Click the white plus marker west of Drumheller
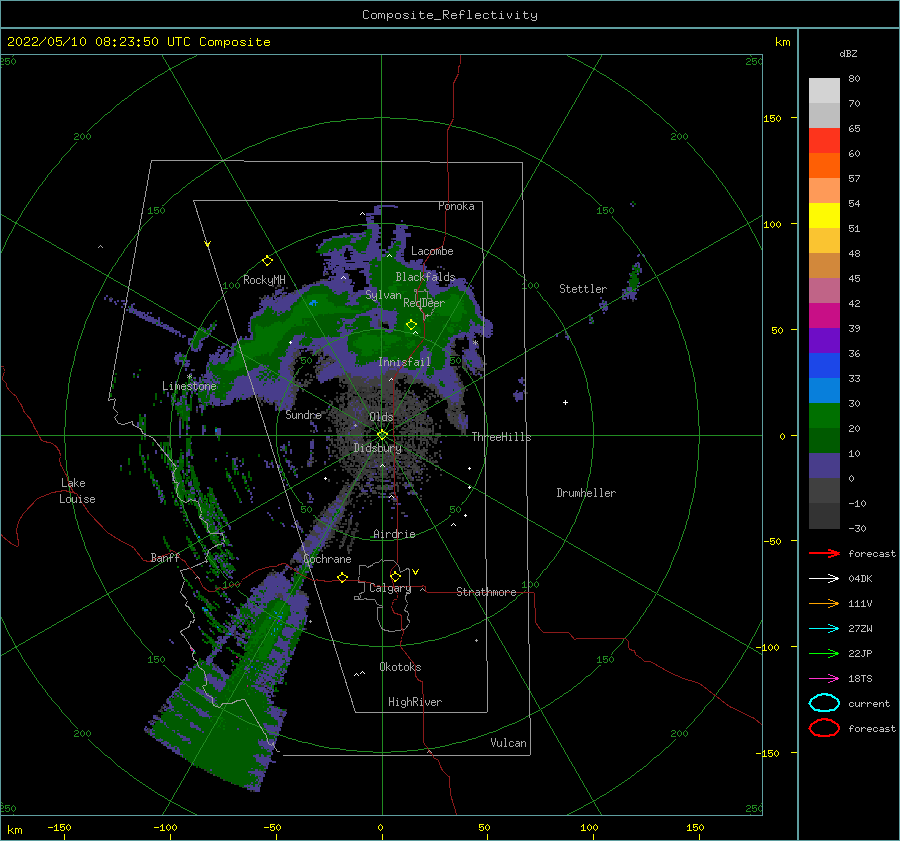This screenshot has height=841, width=900. [565, 402]
